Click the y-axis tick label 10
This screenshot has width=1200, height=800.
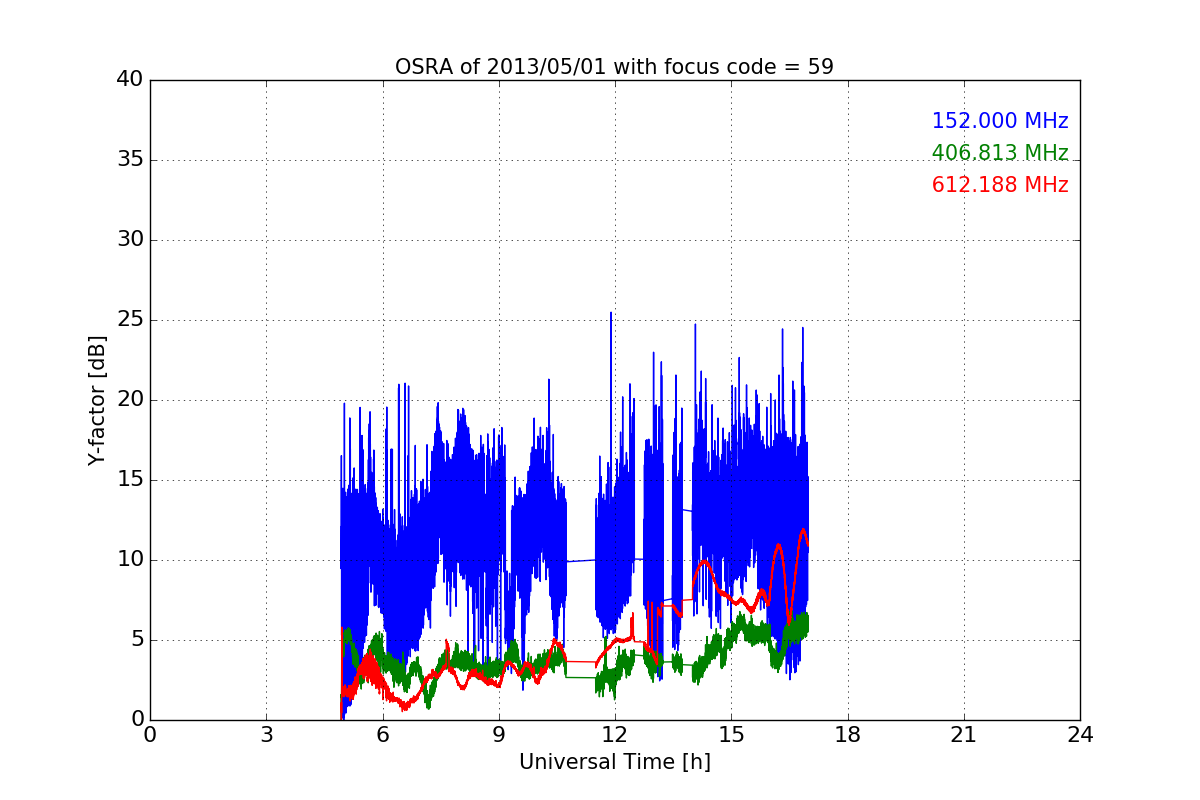click(x=130, y=560)
